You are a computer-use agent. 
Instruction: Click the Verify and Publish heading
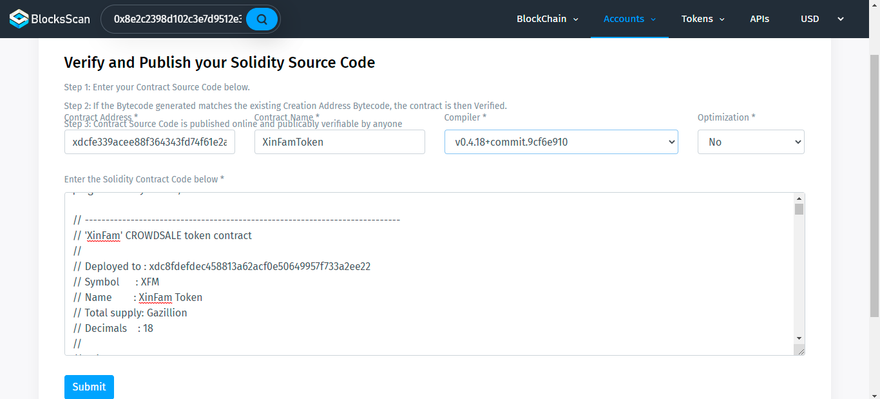[x=219, y=63]
